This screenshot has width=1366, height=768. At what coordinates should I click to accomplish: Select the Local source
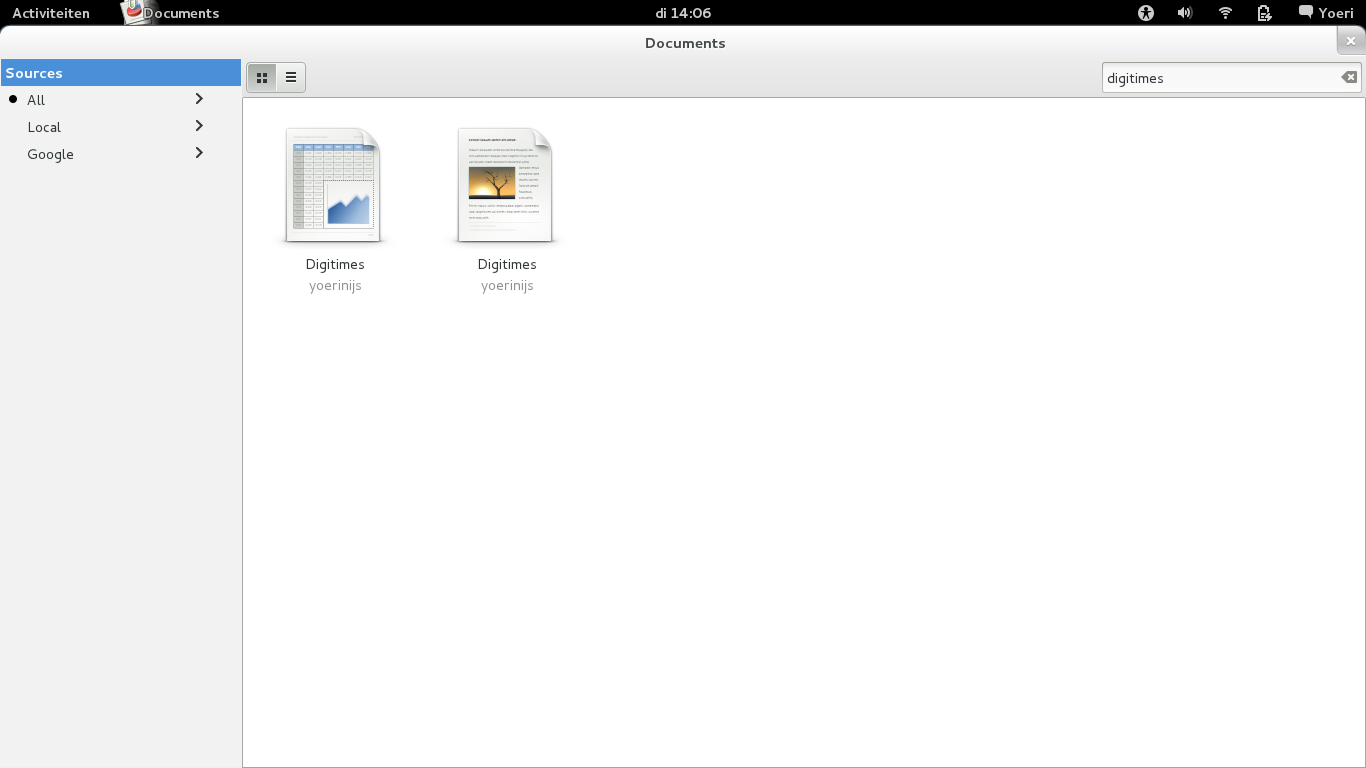44,127
